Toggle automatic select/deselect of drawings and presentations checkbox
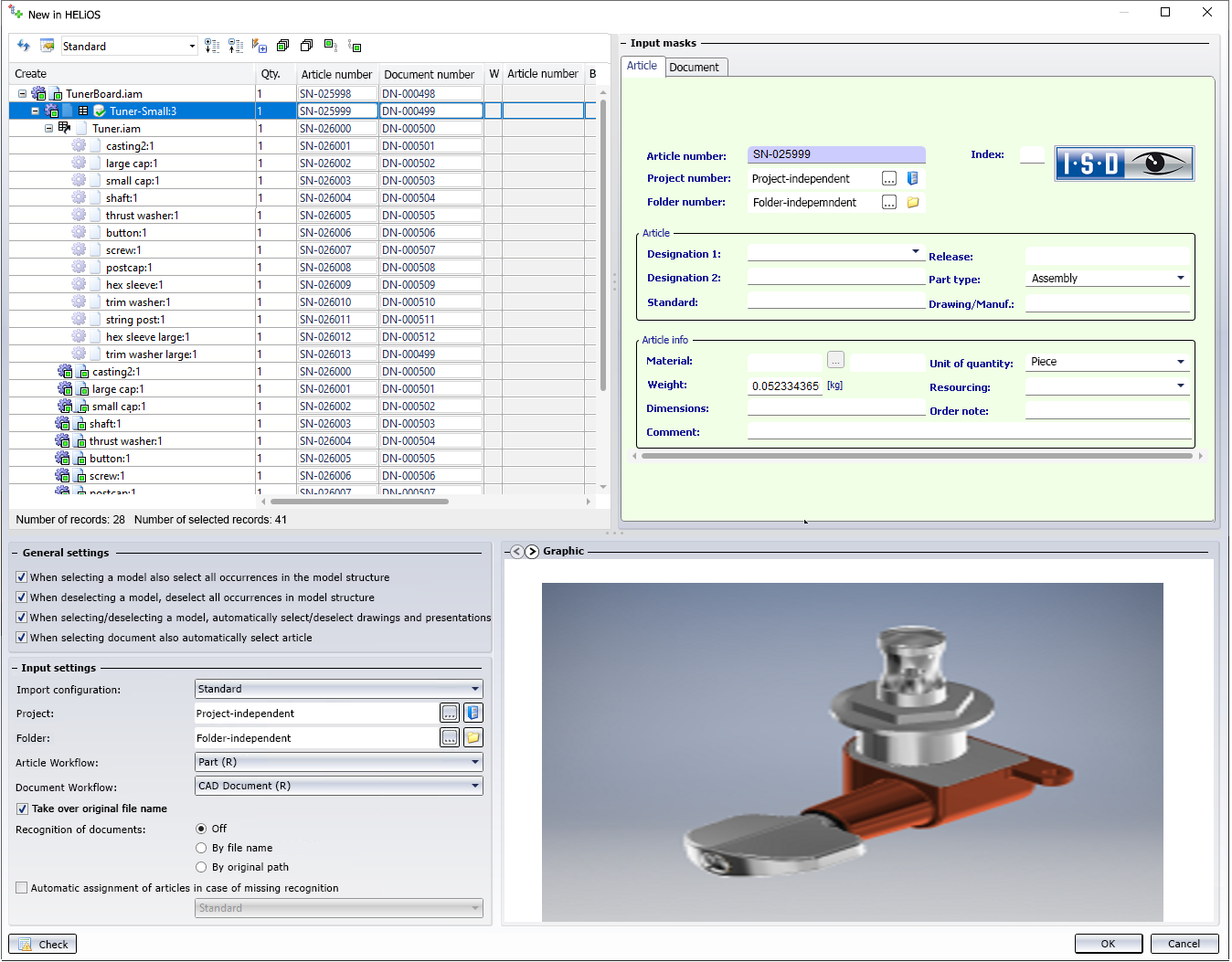 pos(22,618)
